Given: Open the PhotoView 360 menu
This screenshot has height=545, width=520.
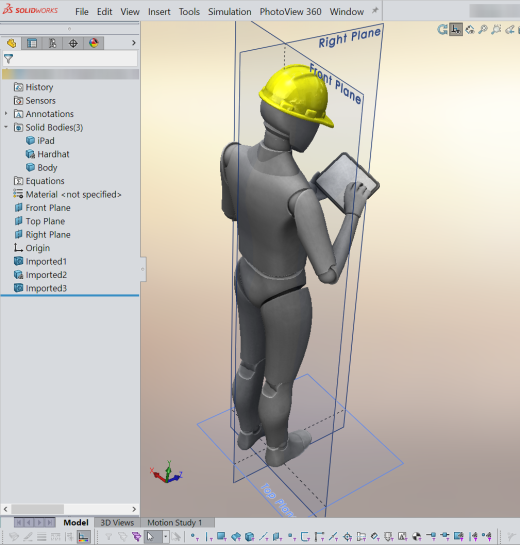Looking at the screenshot, I should click(290, 11).
